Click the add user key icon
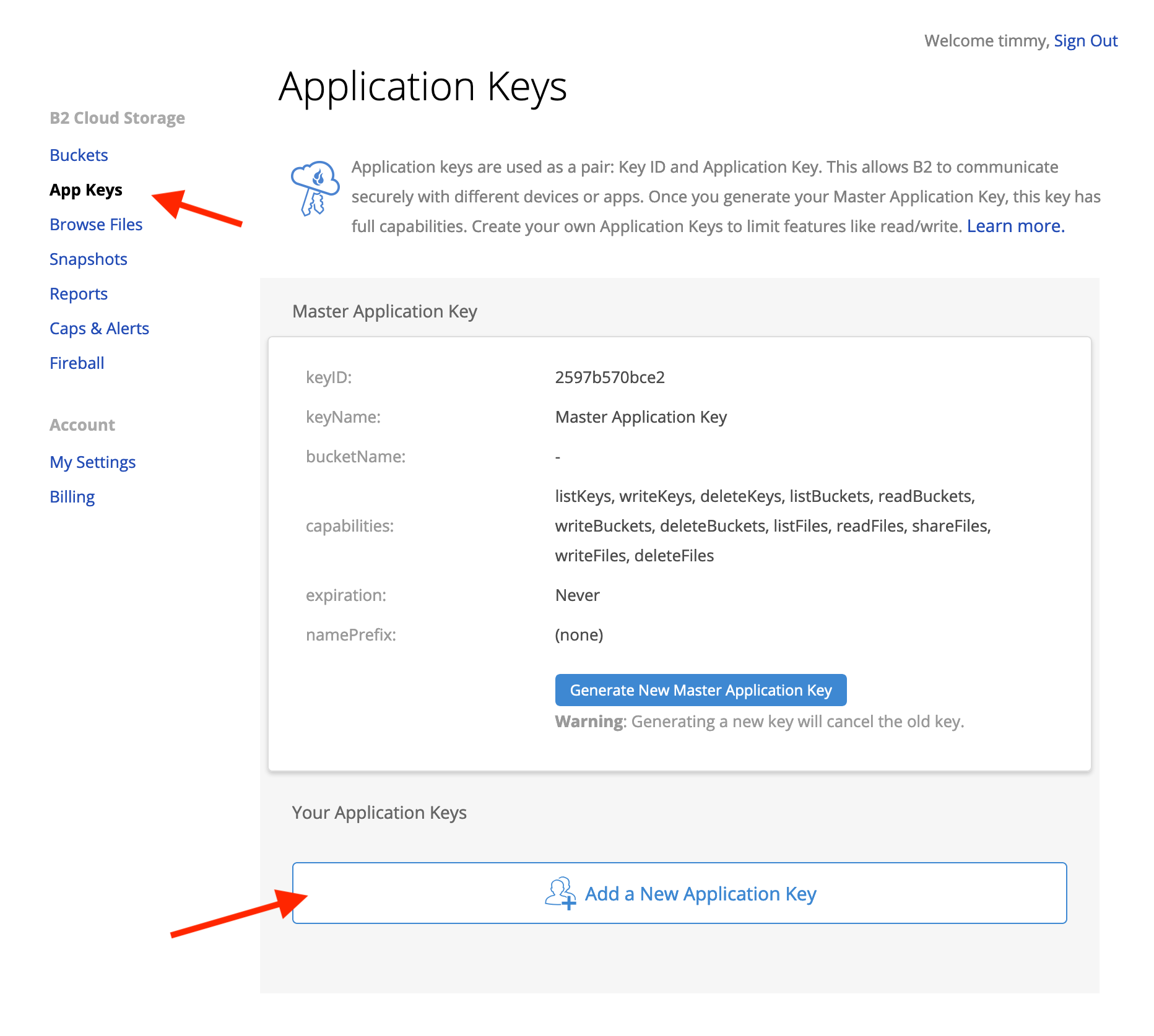The width and height of the screenshot is (1154, 1036). (x=560, y=893)
